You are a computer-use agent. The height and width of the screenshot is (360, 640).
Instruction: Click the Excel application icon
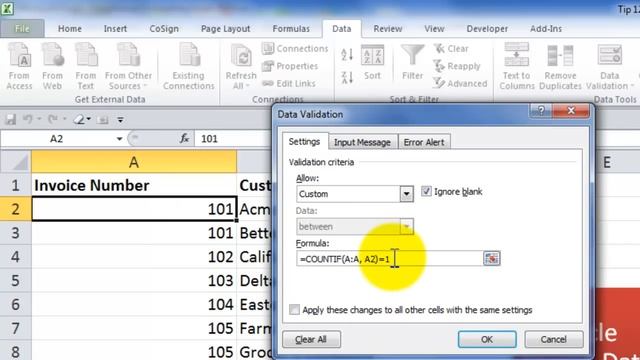coord(7,8)
